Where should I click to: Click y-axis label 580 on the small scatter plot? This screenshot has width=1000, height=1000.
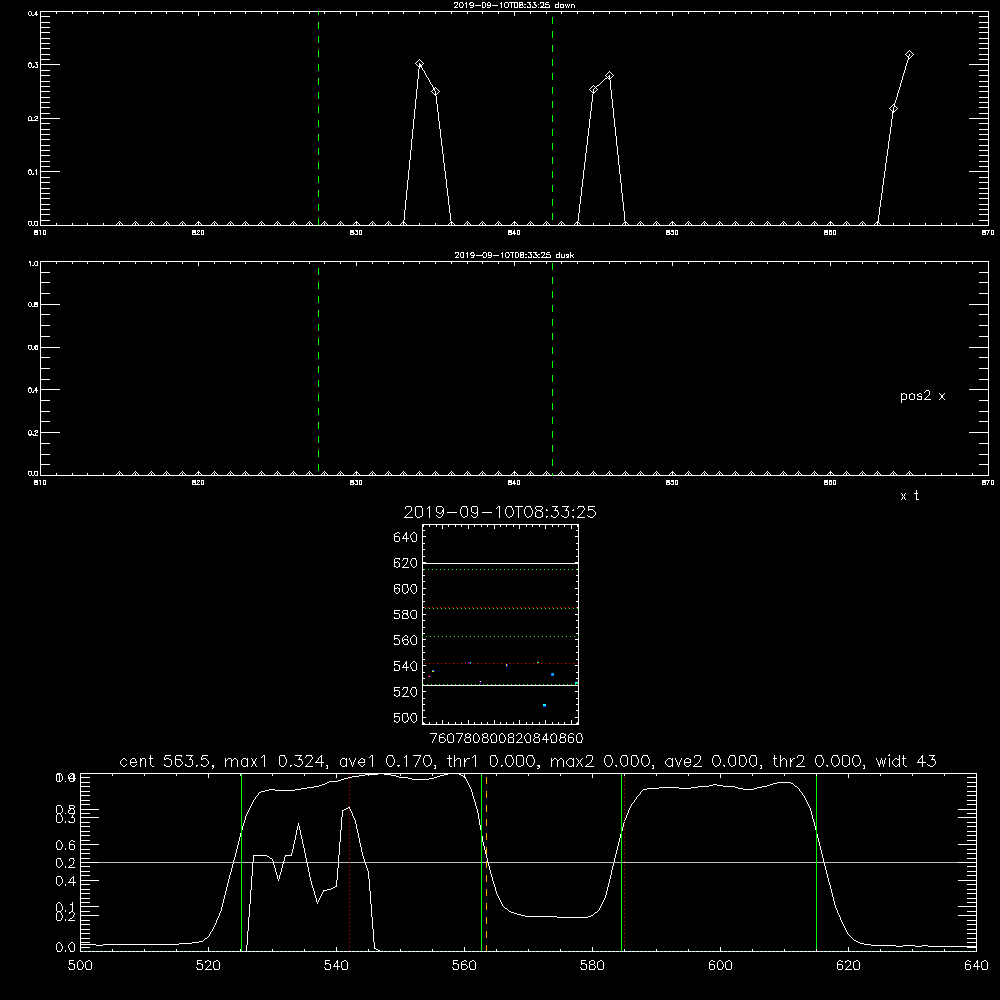pyautogui.click(x=406, y=615)
